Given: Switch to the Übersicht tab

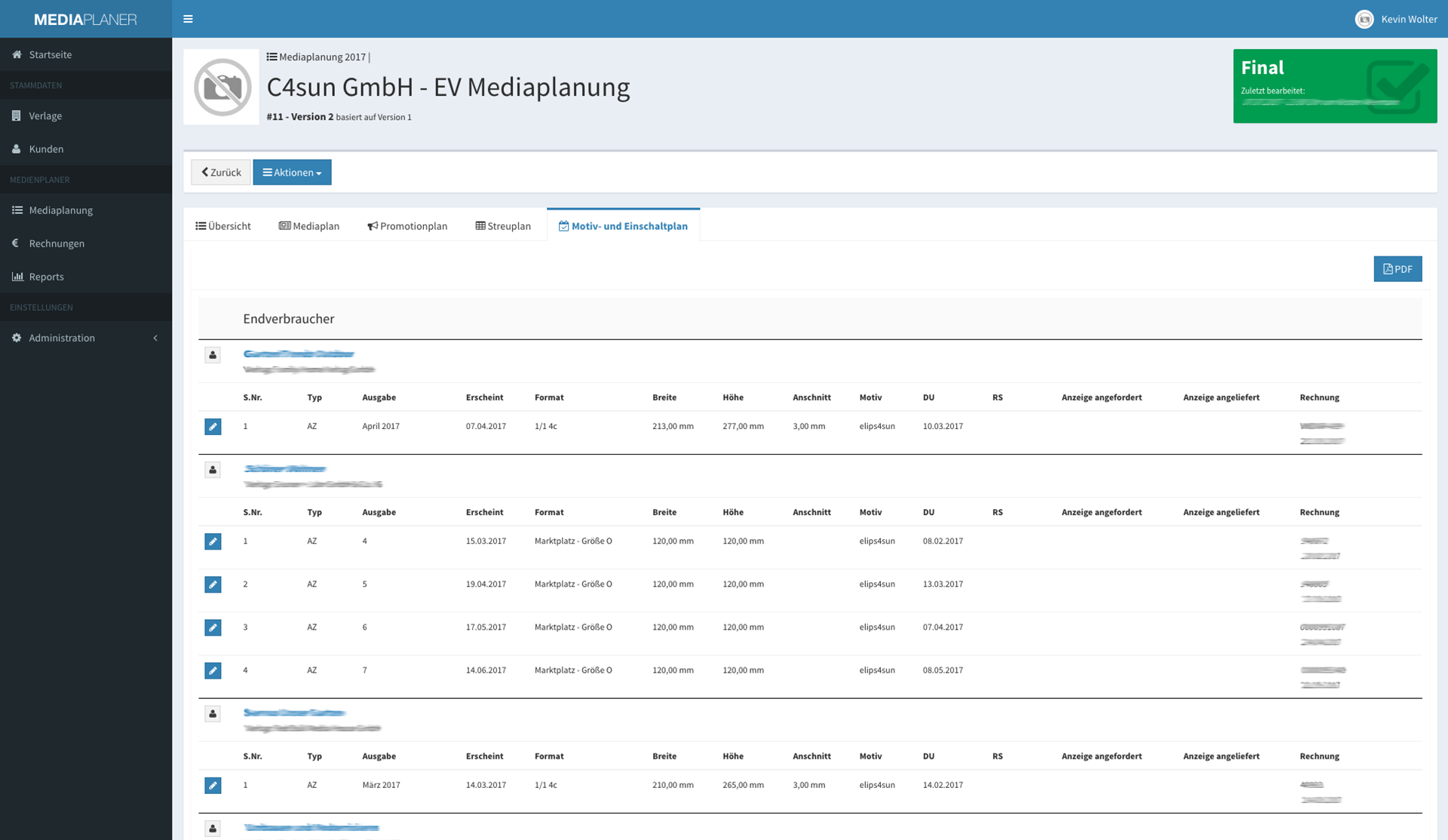Looking at the screenshot, I should [223, 225].
